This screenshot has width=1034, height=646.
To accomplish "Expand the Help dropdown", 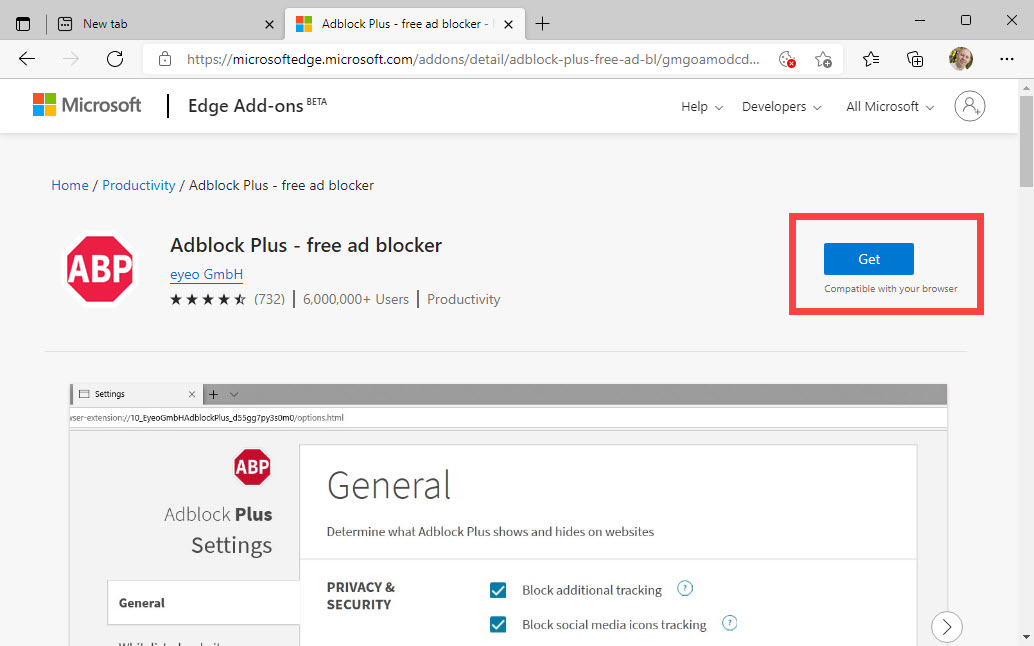I will [701, 107].
